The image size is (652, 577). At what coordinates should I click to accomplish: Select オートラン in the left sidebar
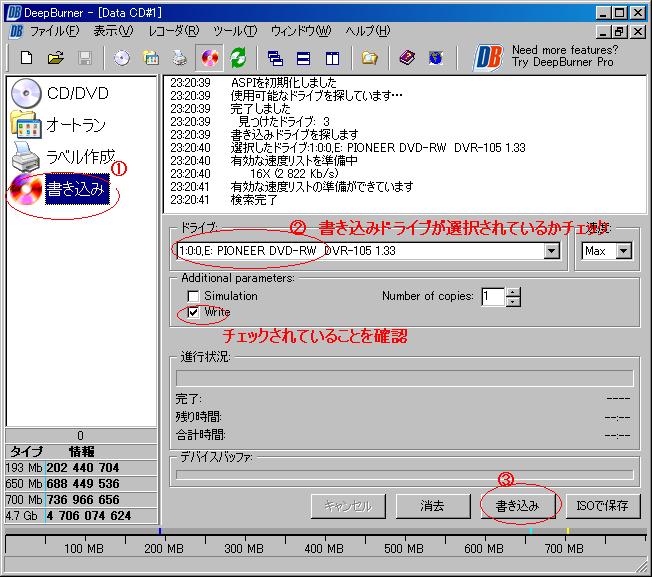point(60,125)
